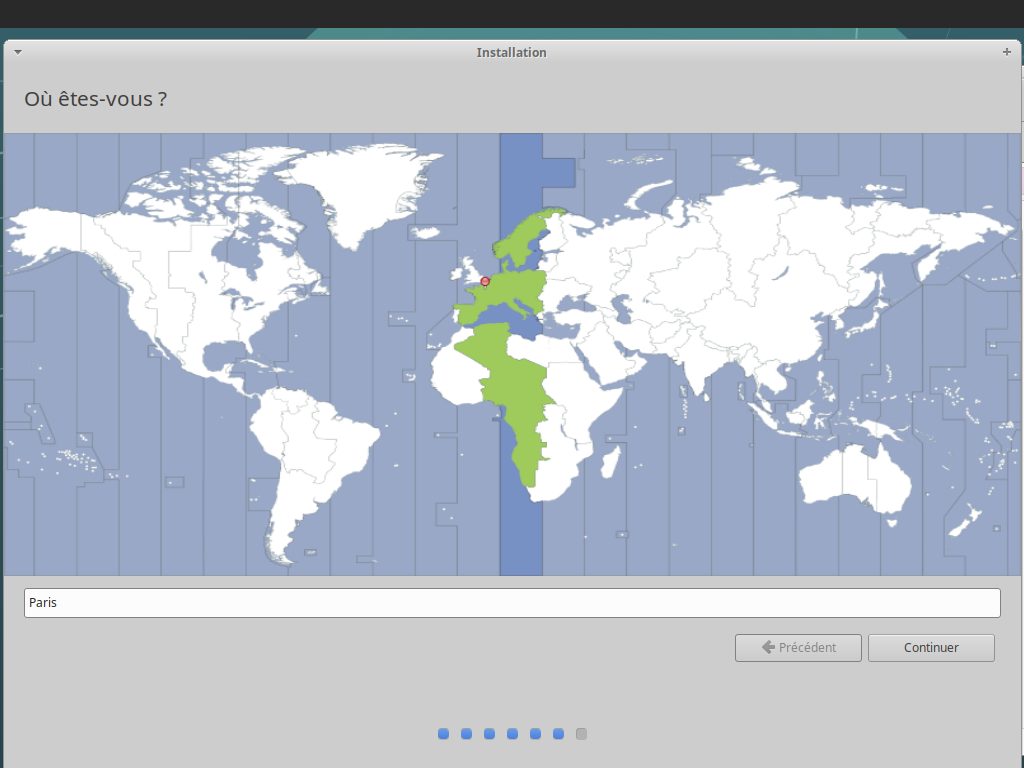
Task: Click the last gray progress dot
Action: point(581,734)
